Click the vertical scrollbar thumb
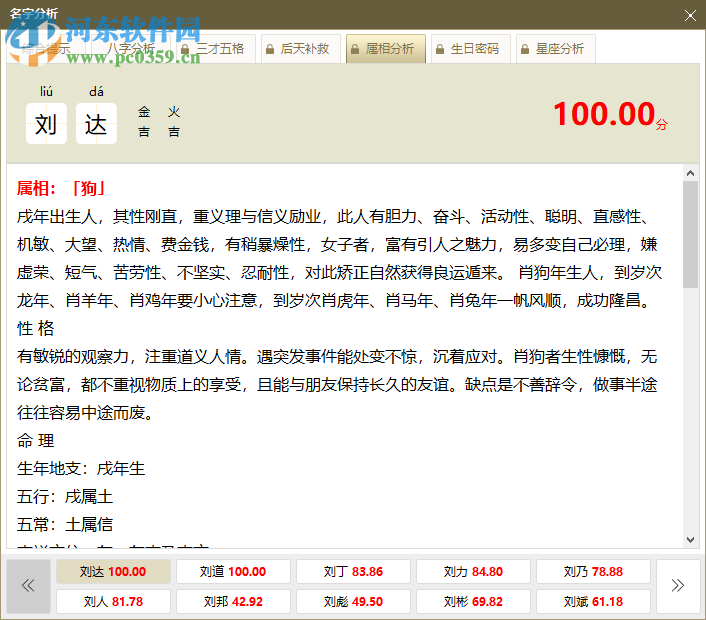 tap(690, 234)
